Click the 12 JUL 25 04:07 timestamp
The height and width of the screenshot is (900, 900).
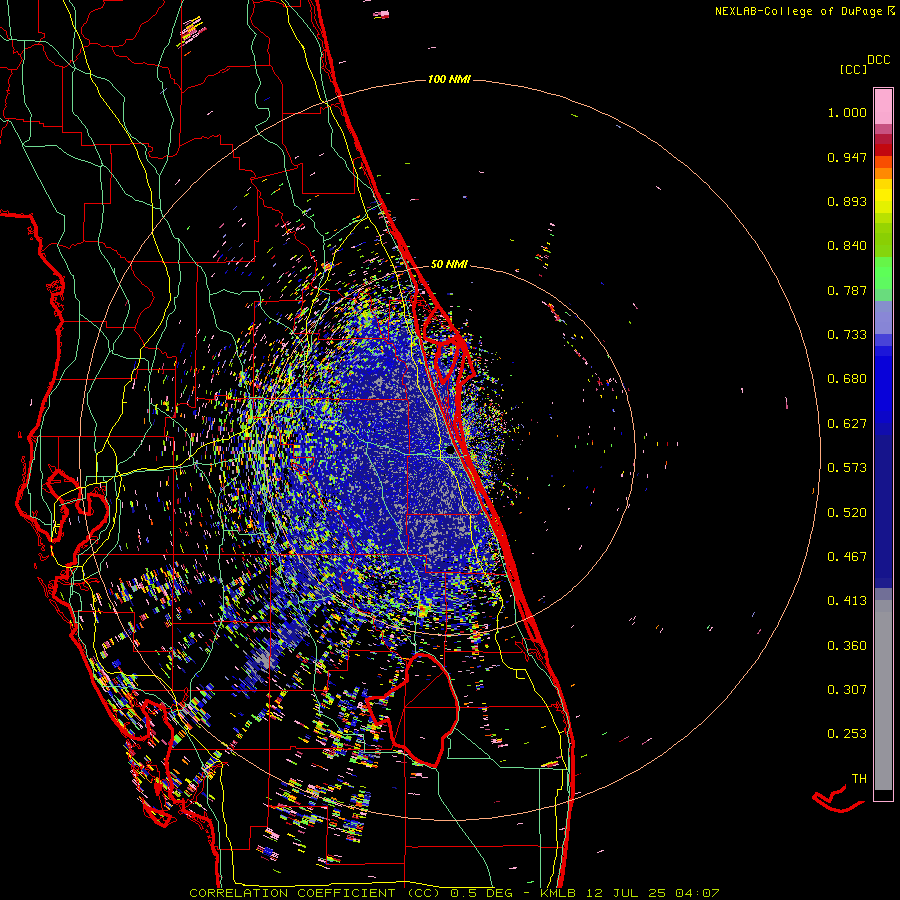[652, 893]
